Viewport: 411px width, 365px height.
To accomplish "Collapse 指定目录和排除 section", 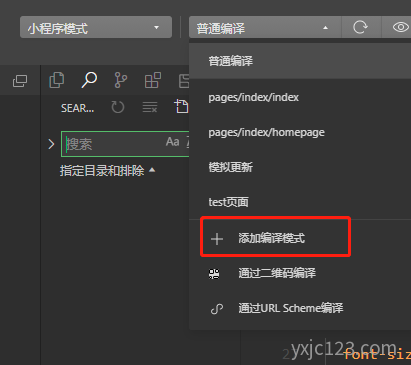I will [x=108, y=171].
